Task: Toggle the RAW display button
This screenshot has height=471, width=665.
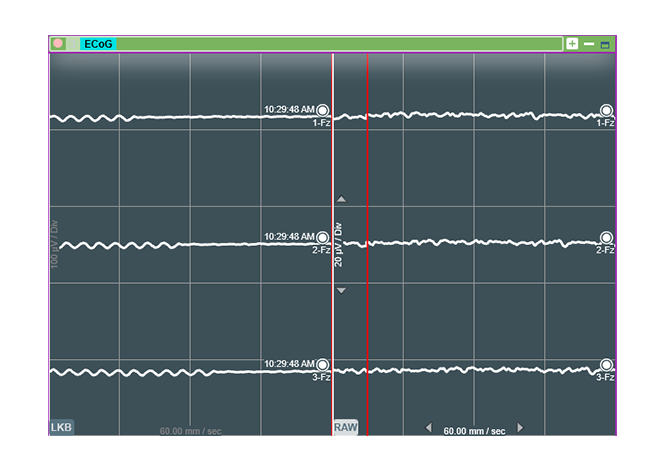Action: pos(345,428)
